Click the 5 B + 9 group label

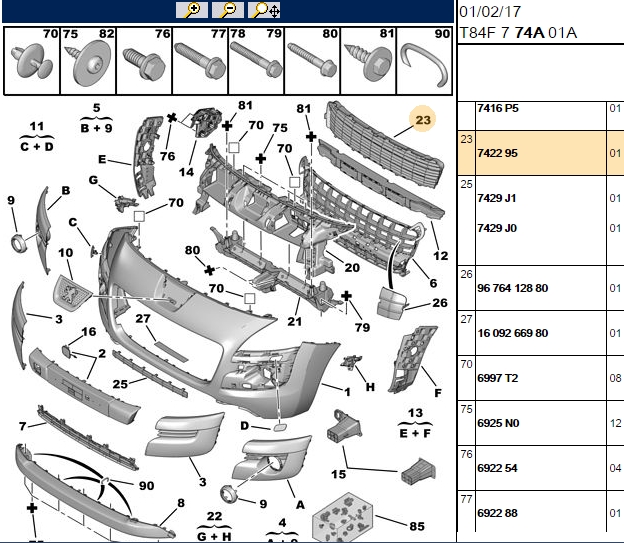click(96, 118)
